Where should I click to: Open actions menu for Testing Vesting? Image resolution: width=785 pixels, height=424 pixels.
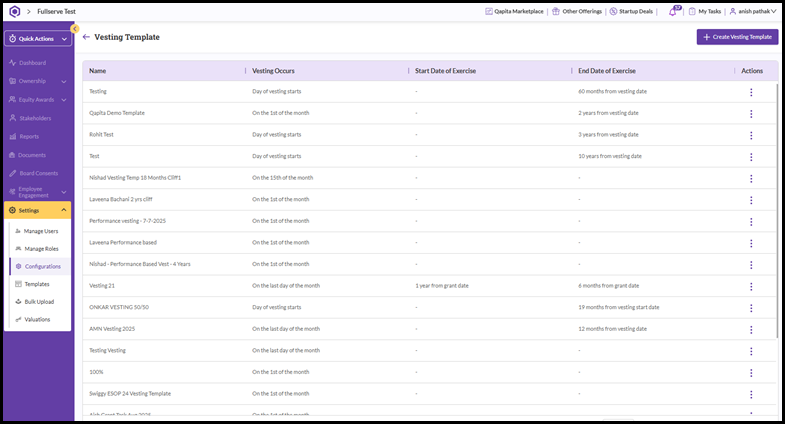pyautogui.click(x=751, y=351)
